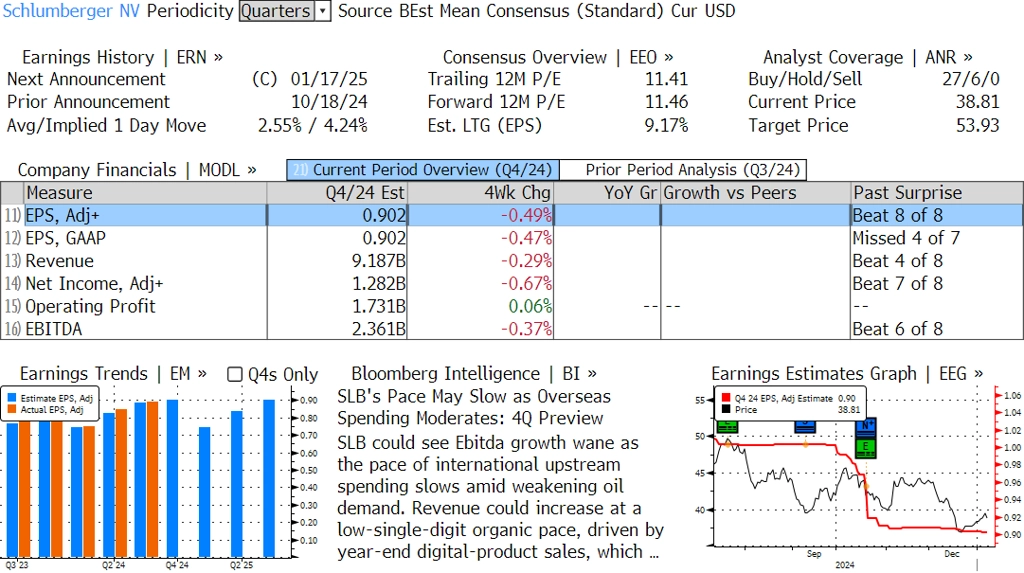Image resolution: width=1024 pixels, height=573 pixels.
Task: Open Earnings Estimates Graph EEG link
Action: click(847, 374)
